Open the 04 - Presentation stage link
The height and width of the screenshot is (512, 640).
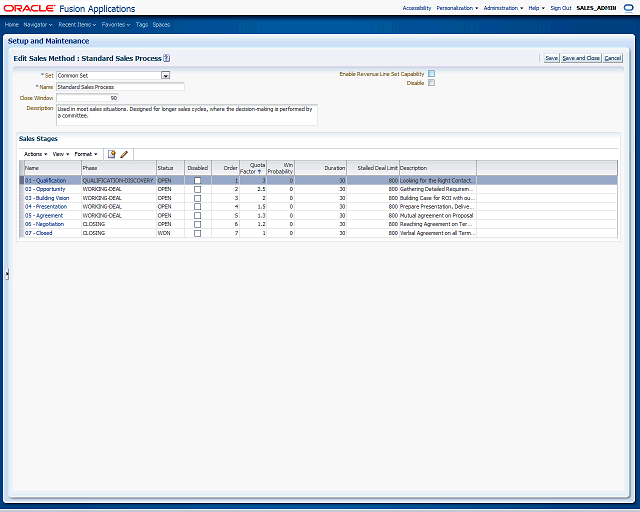pos(46,207)
